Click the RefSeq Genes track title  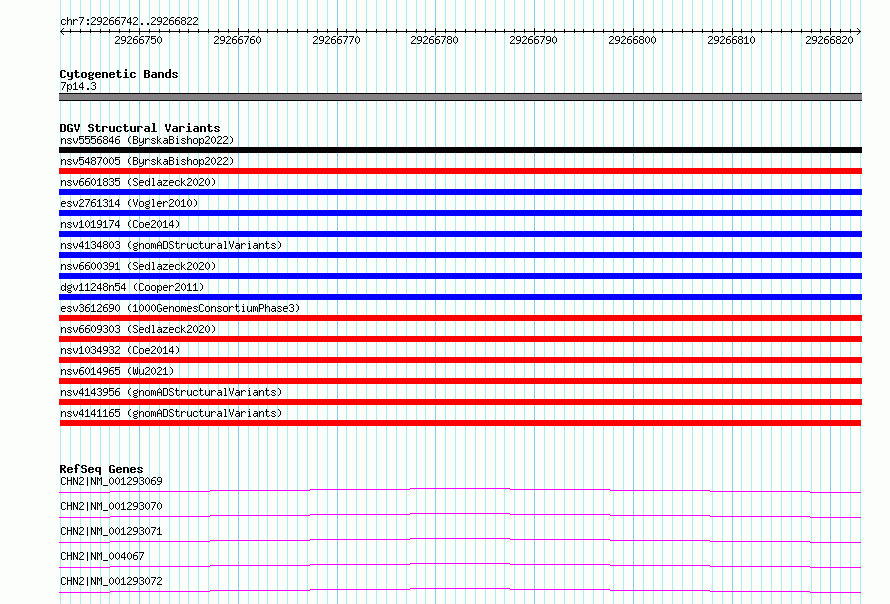point(101,469)
